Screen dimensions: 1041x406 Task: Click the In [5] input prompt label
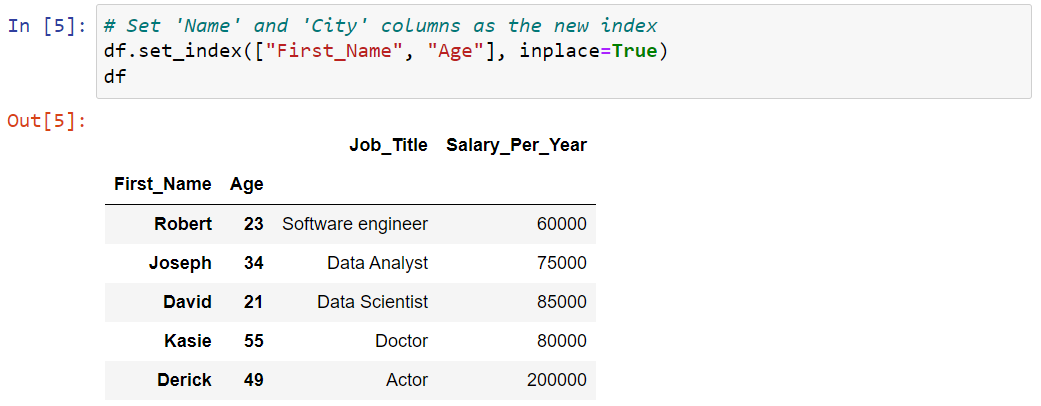coord(46,27)
